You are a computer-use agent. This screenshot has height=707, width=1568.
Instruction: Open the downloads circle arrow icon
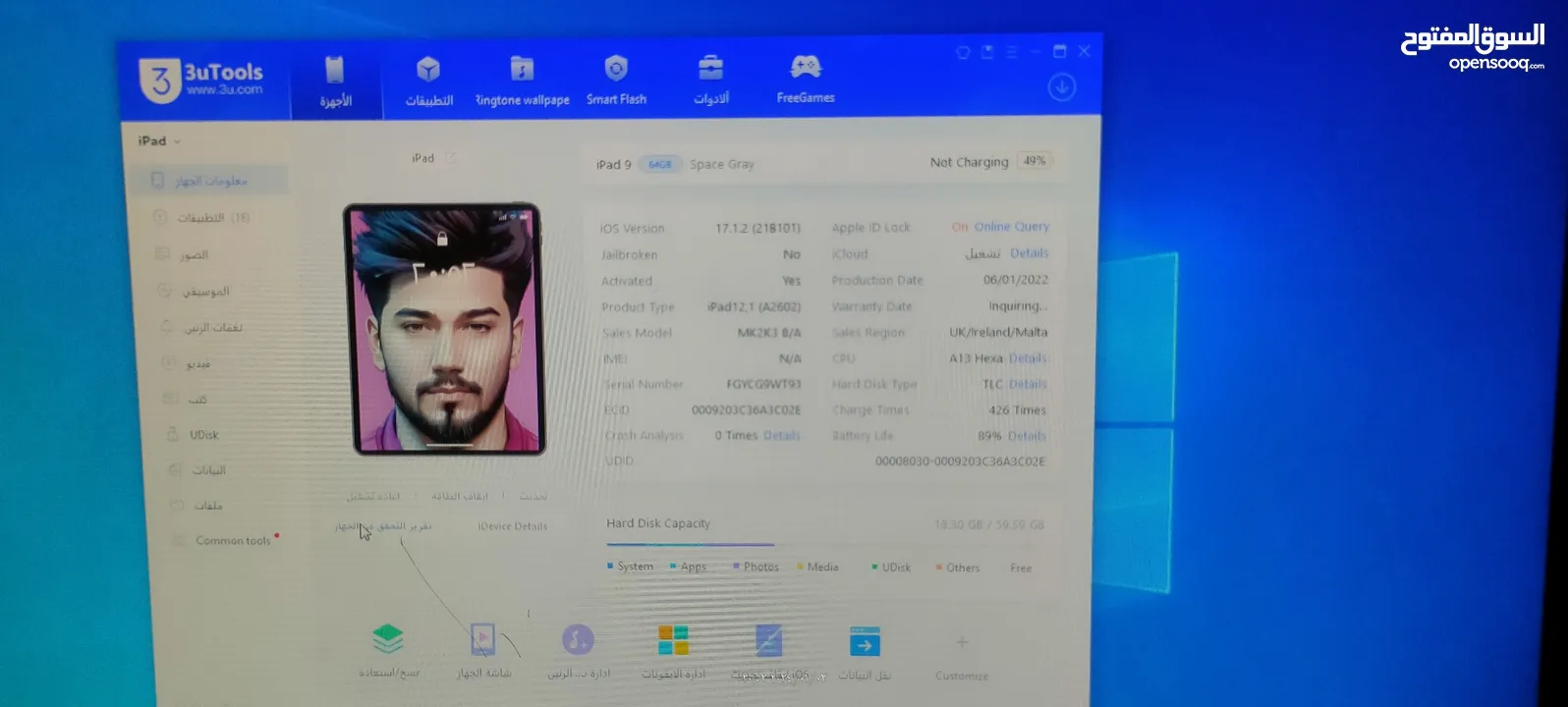coord(1061,87)
